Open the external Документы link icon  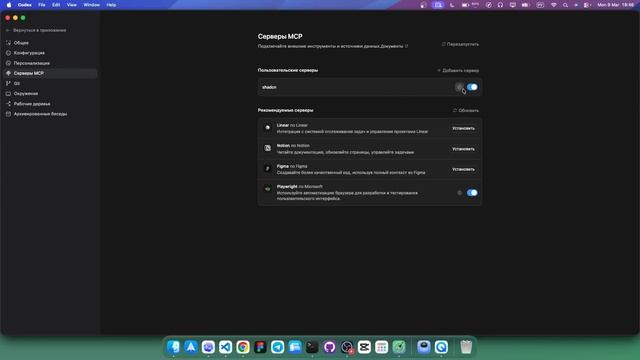407,46
